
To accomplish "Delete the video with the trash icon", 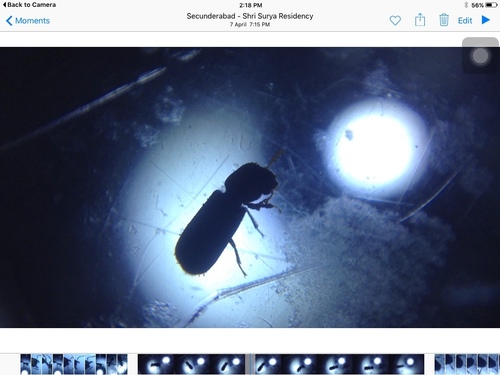I will point(444,20).
